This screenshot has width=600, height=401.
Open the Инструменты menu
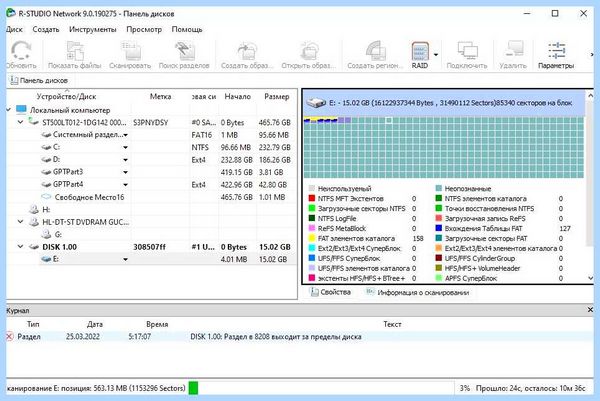point(93,29)
